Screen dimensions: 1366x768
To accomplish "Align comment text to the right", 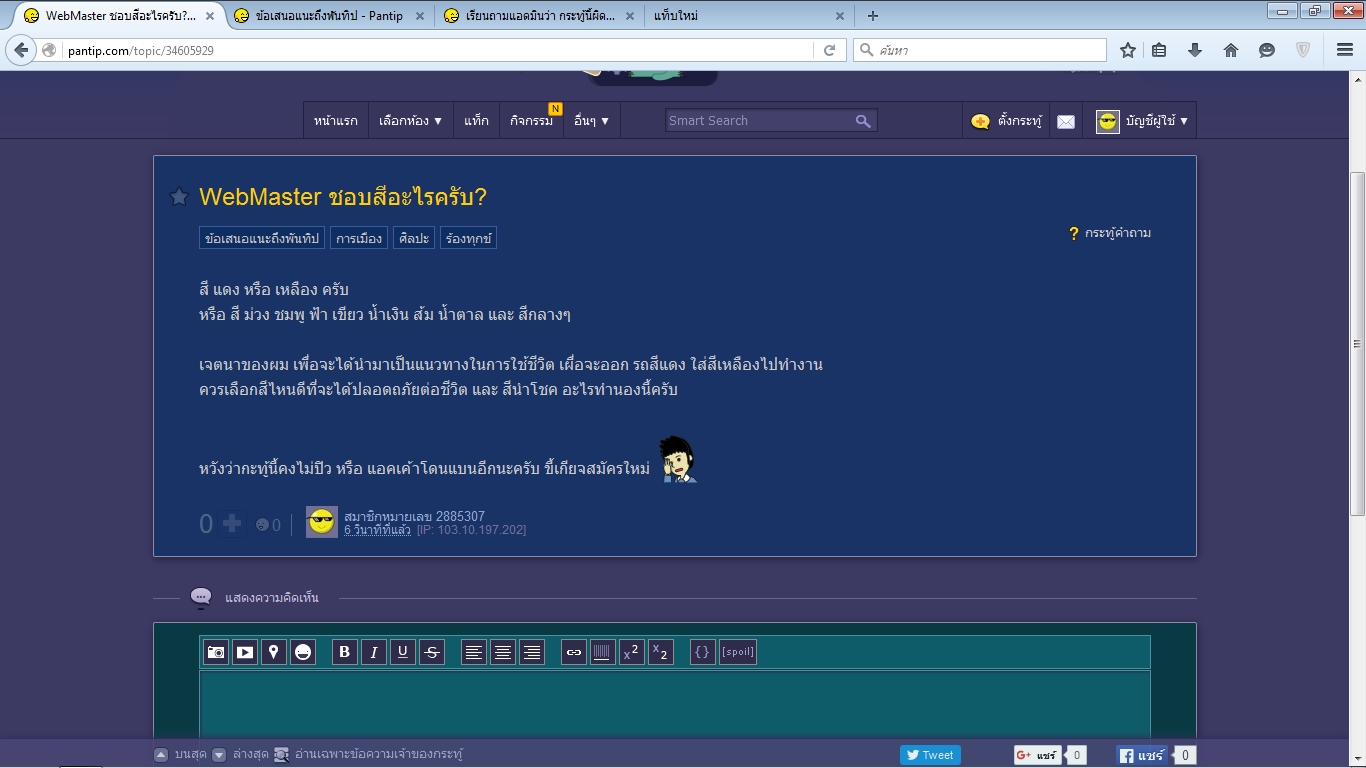I will coord(532,653).
